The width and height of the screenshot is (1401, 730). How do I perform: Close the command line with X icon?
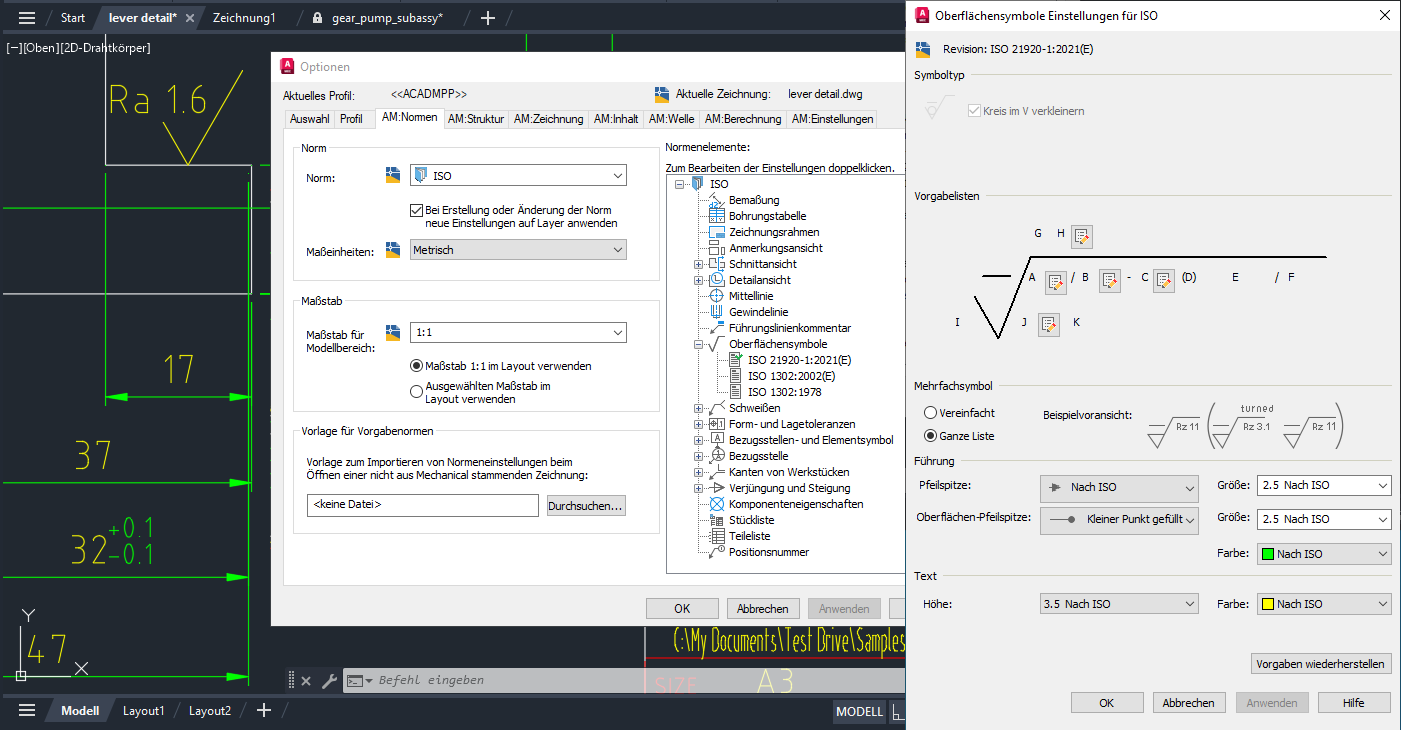(306, 681)
